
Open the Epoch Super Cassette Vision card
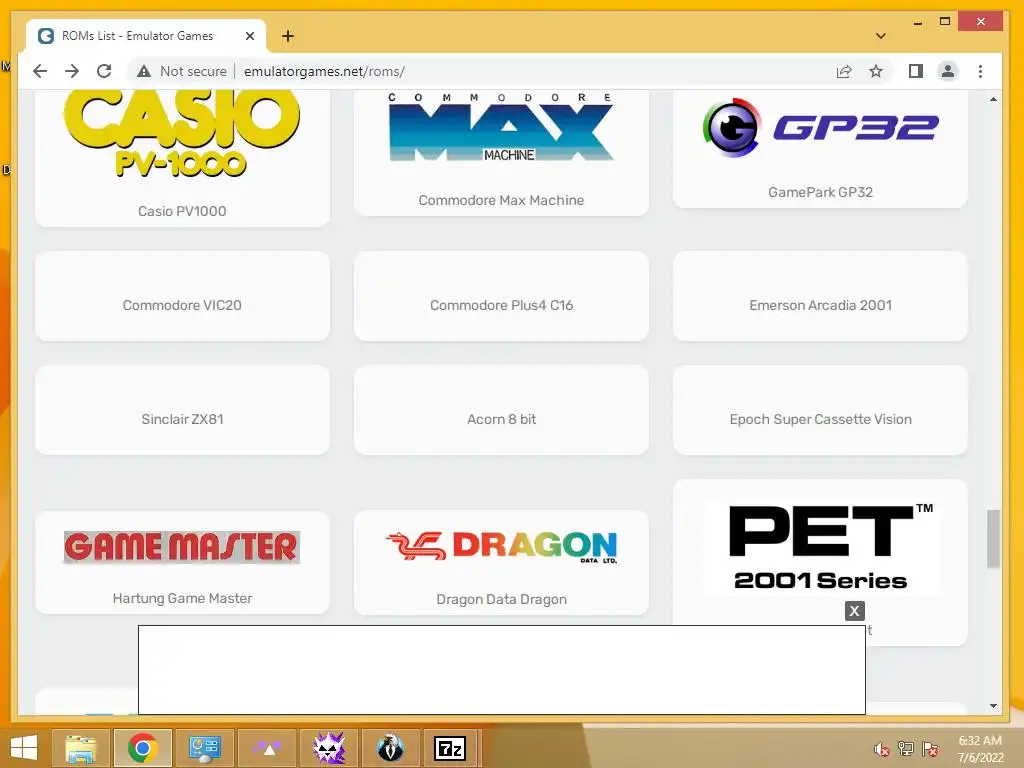click(x=820, y=410)
